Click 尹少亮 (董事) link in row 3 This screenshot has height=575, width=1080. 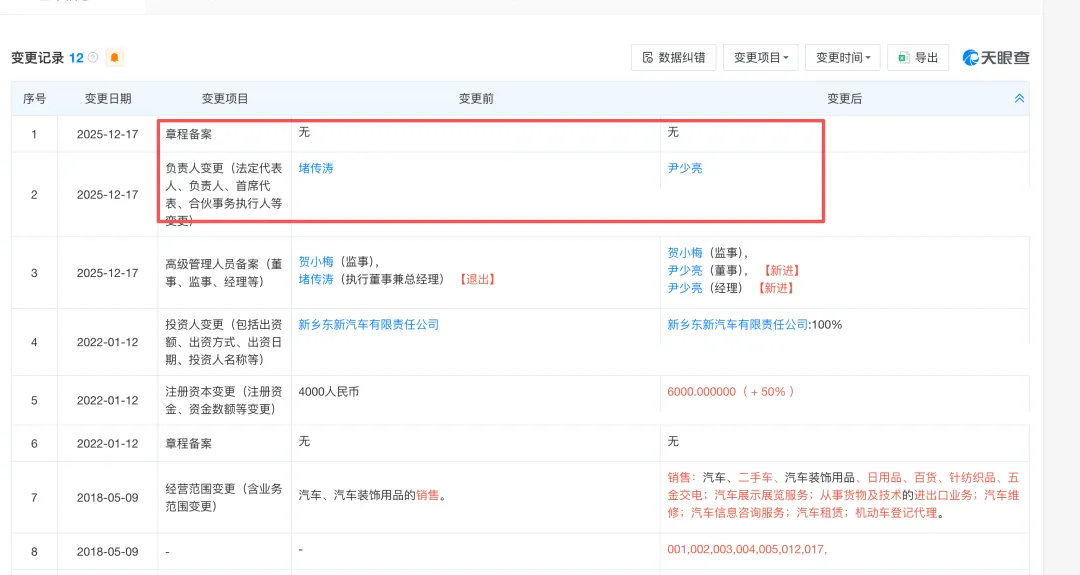685,270
